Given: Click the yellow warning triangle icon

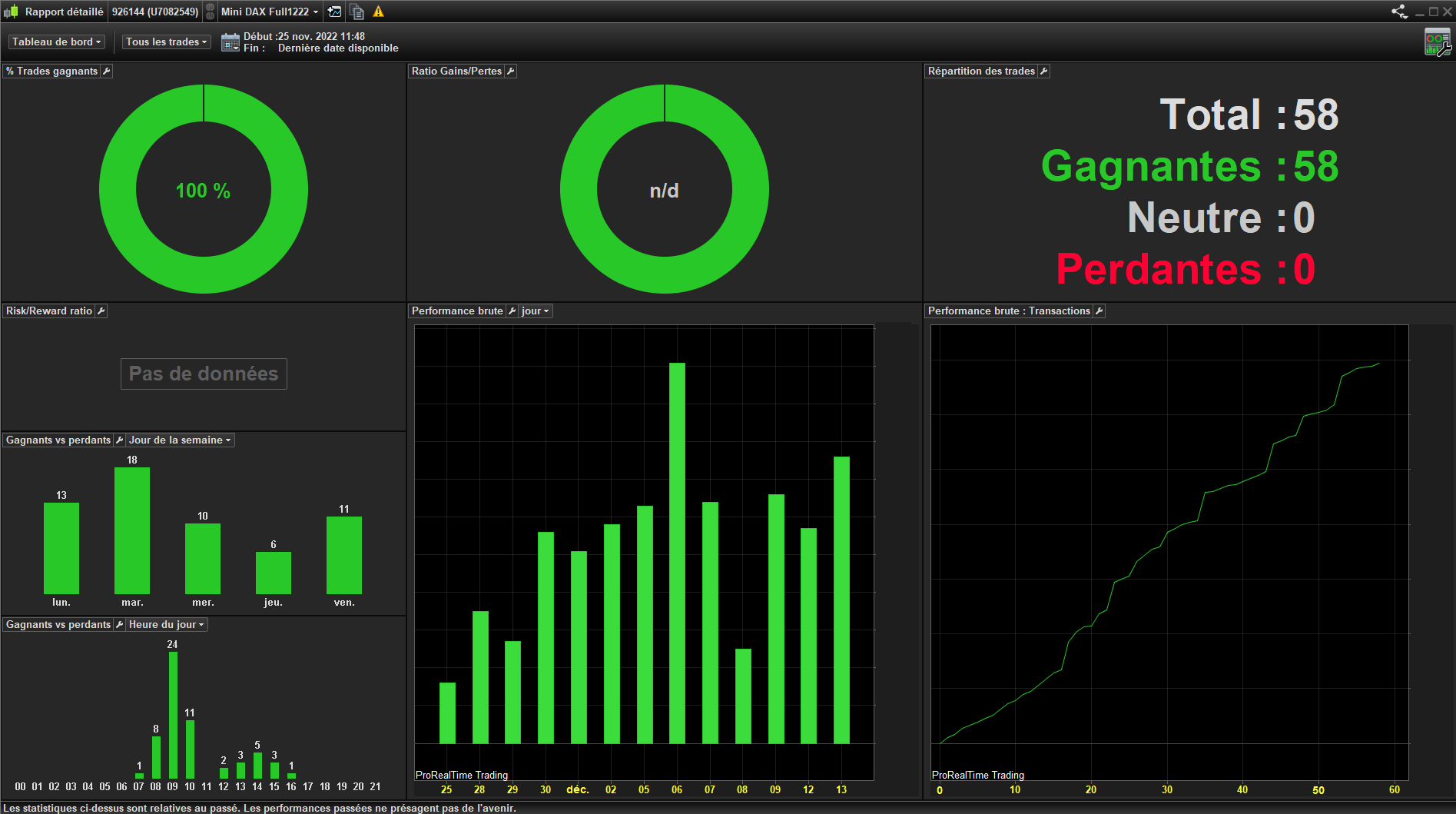Looking at the screenshot, I should tap(378, 12).
